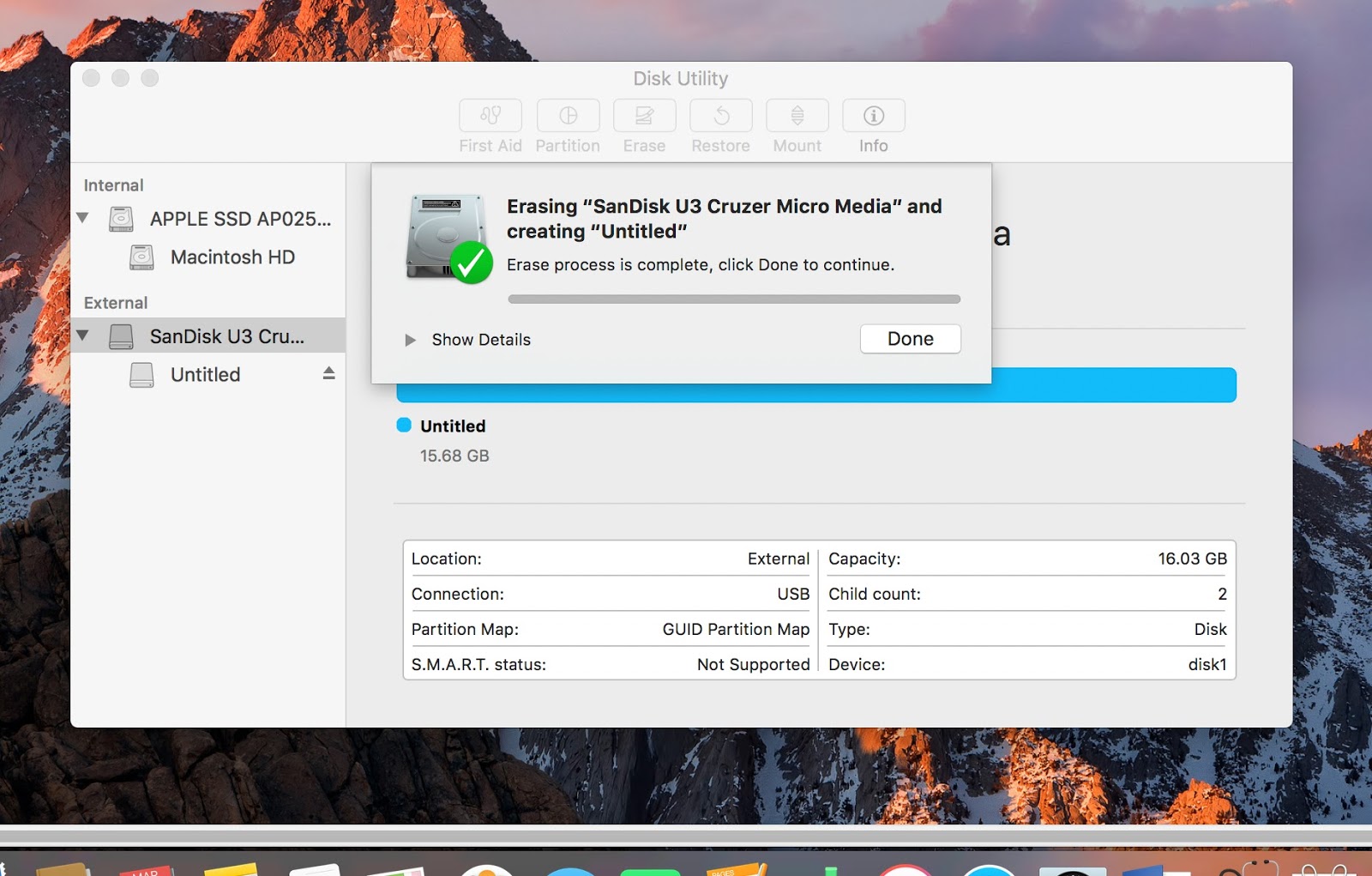Click the Partition Map: label
Screen dimensions: 1372x876
tap(465, 629)
